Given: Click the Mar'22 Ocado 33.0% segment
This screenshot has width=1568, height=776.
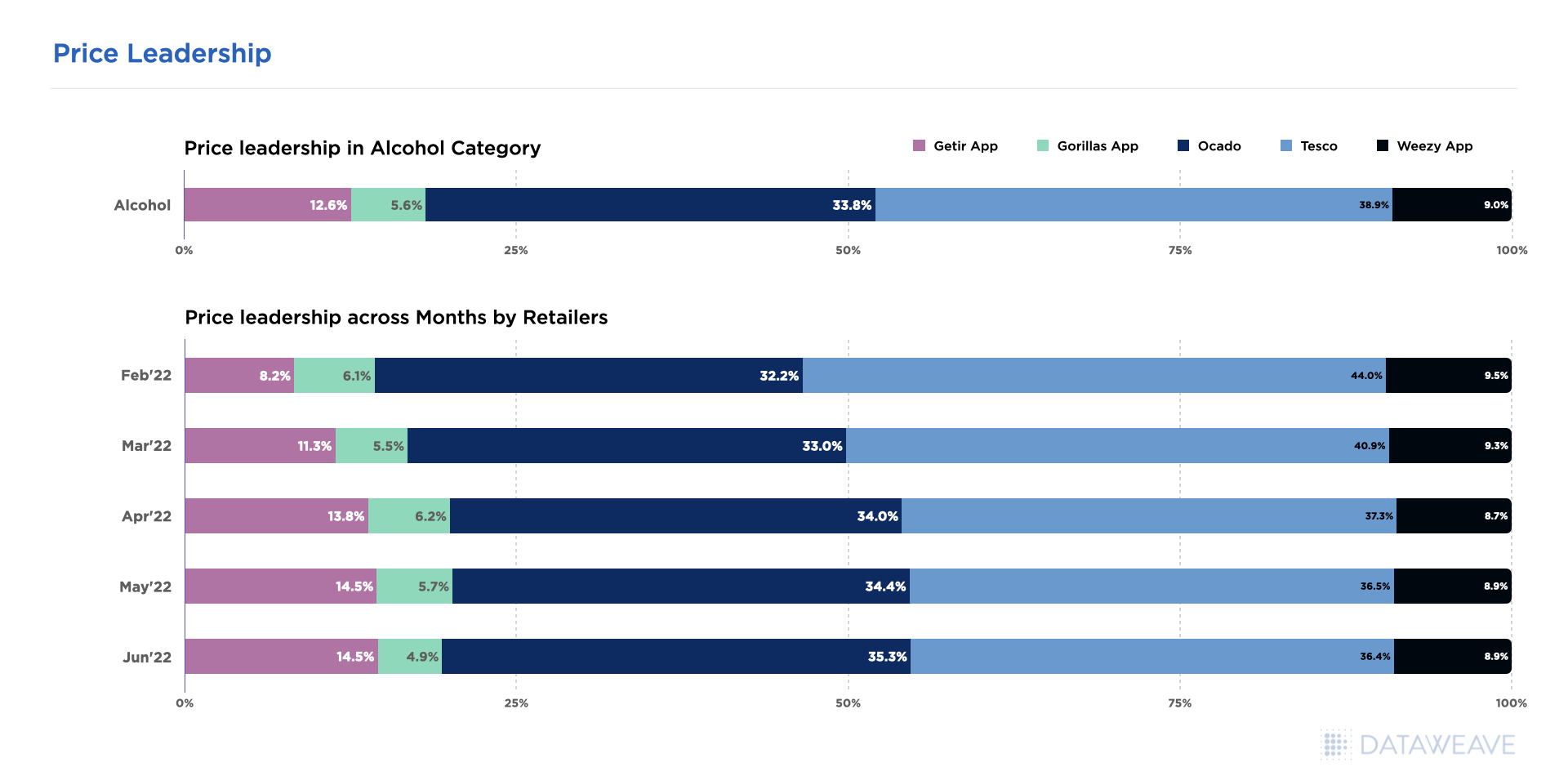Looking at the screenshot, I should click(x=626, y=446).
